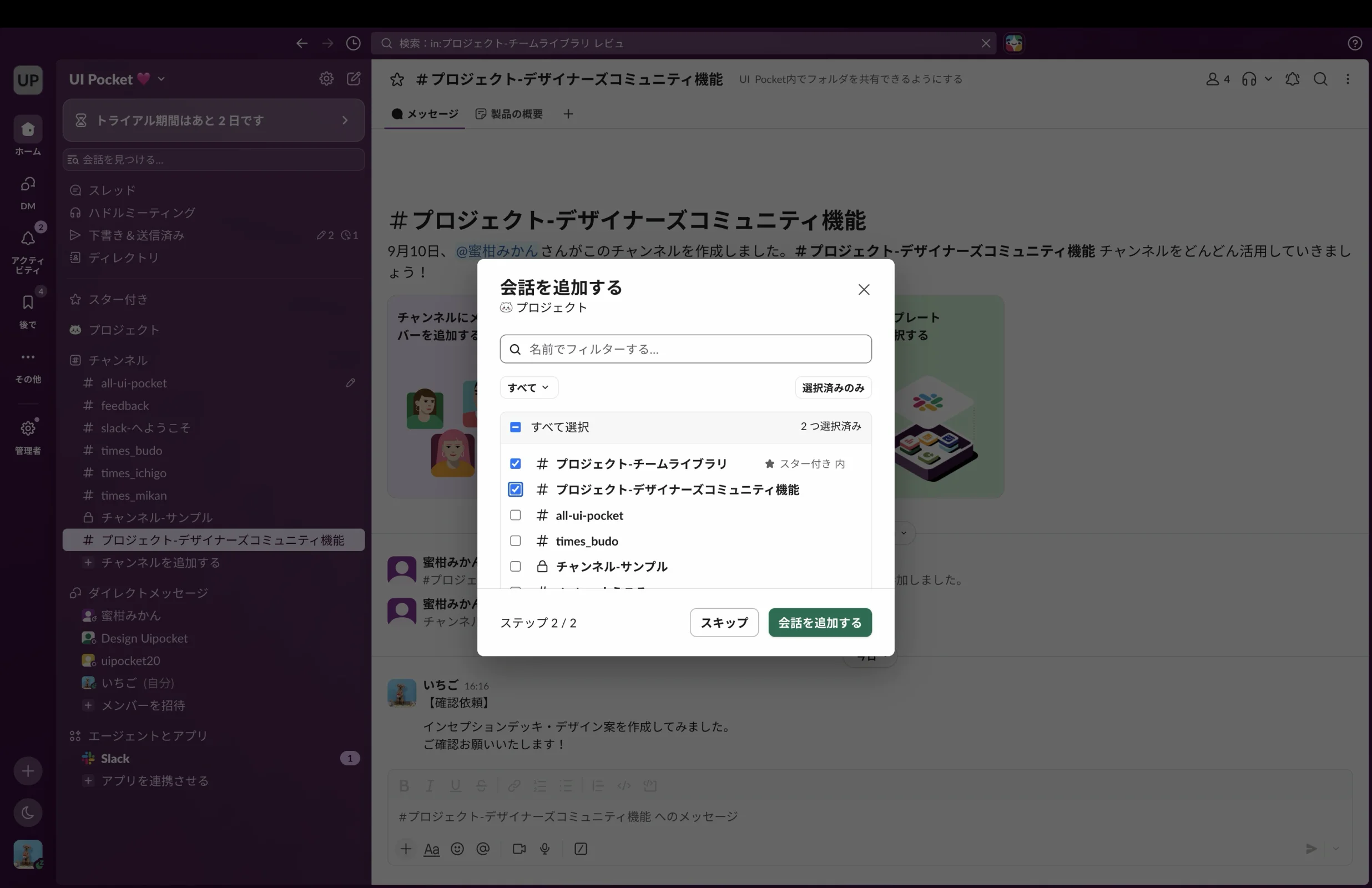Clear the search bar with the X icon

986,43
